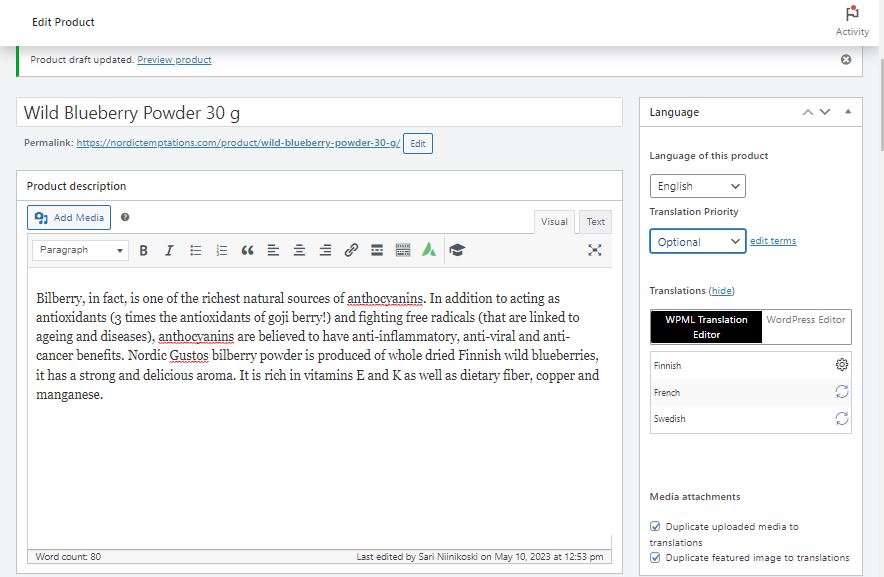Toggle bold formatting in the editor toolbar
The width and height of the screenshot is (884, 577).
[143, 250]
